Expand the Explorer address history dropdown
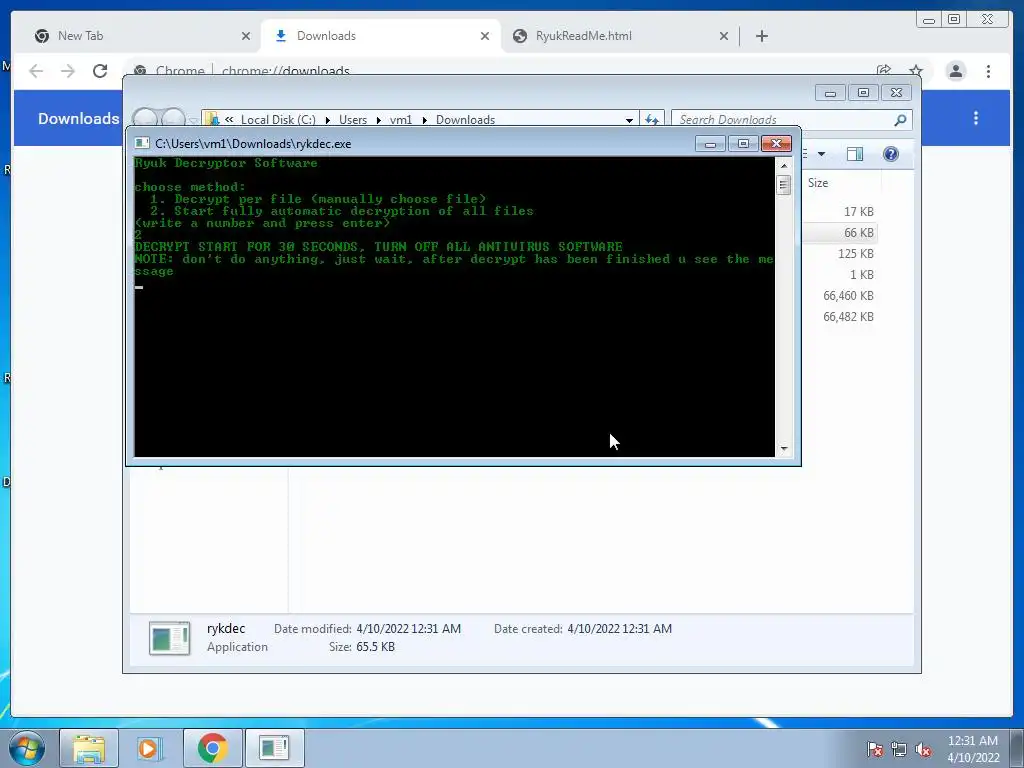Screen dimensions: 1024x768 (x=629, y=120)
